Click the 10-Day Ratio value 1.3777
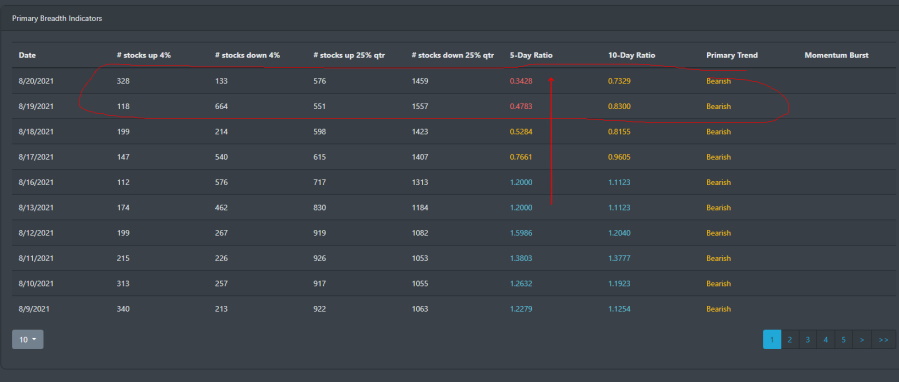This screenshot has width=899, height=382. point(619,258)
